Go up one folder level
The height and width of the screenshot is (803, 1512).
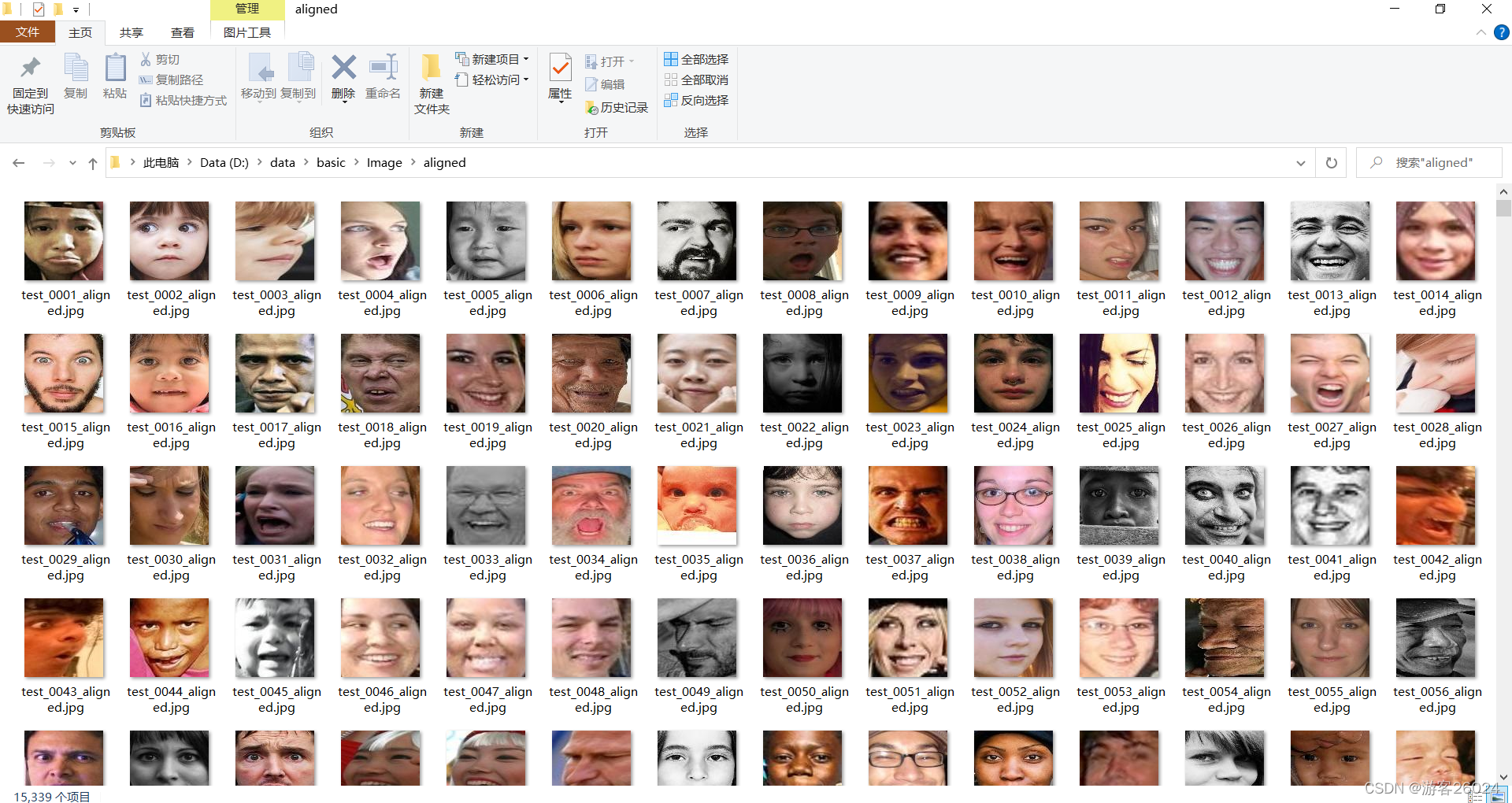(x=93, y=163)
